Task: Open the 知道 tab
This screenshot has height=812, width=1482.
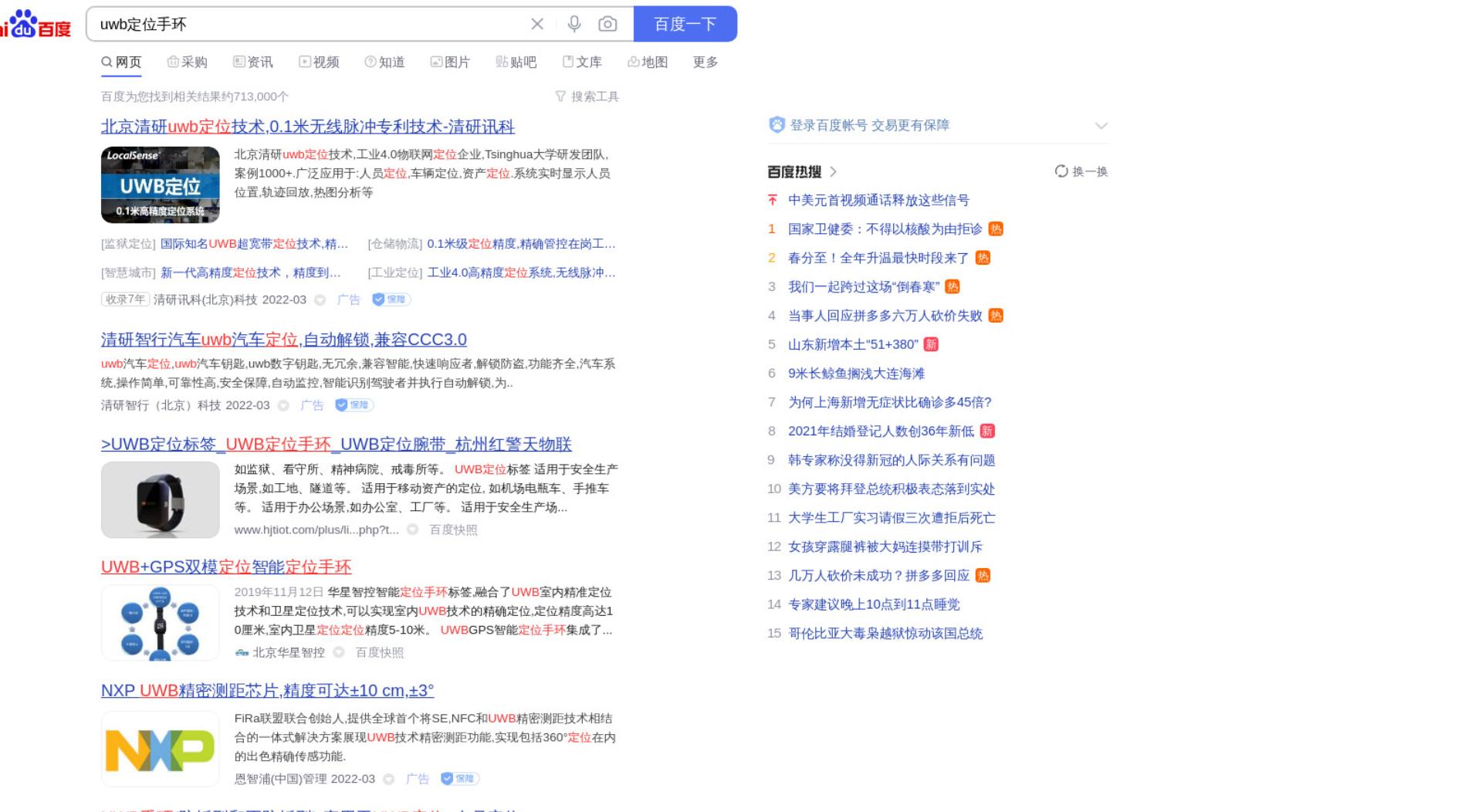Action: pyautogui.click(x=384, y=62)
